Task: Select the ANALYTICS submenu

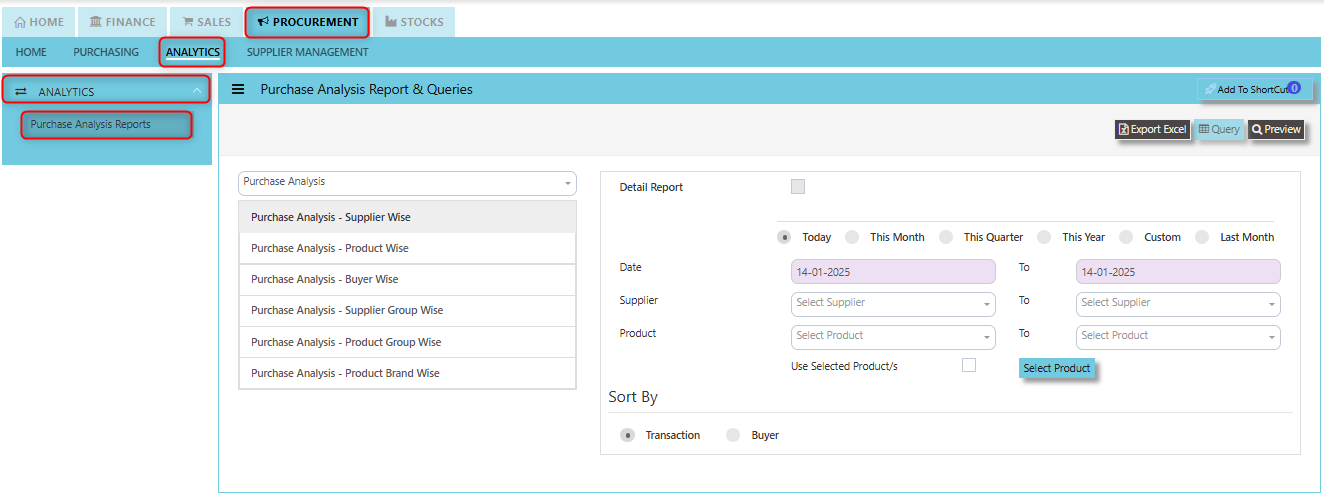Action: 192,52
